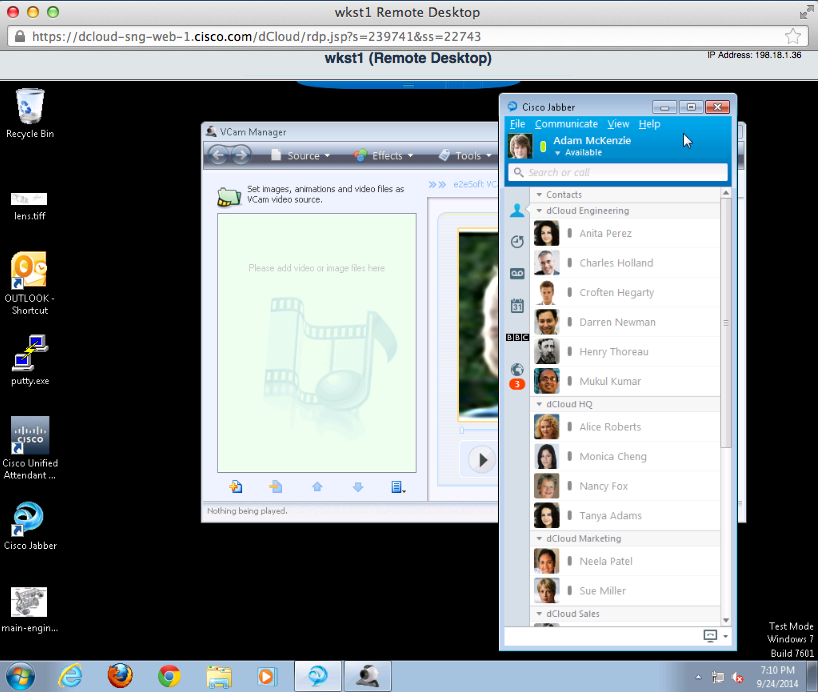Image resolution: width=818 pixels, height=692 pixels.
Task: Open the Communicate menu in Jabber
Action: pos(566,124)
